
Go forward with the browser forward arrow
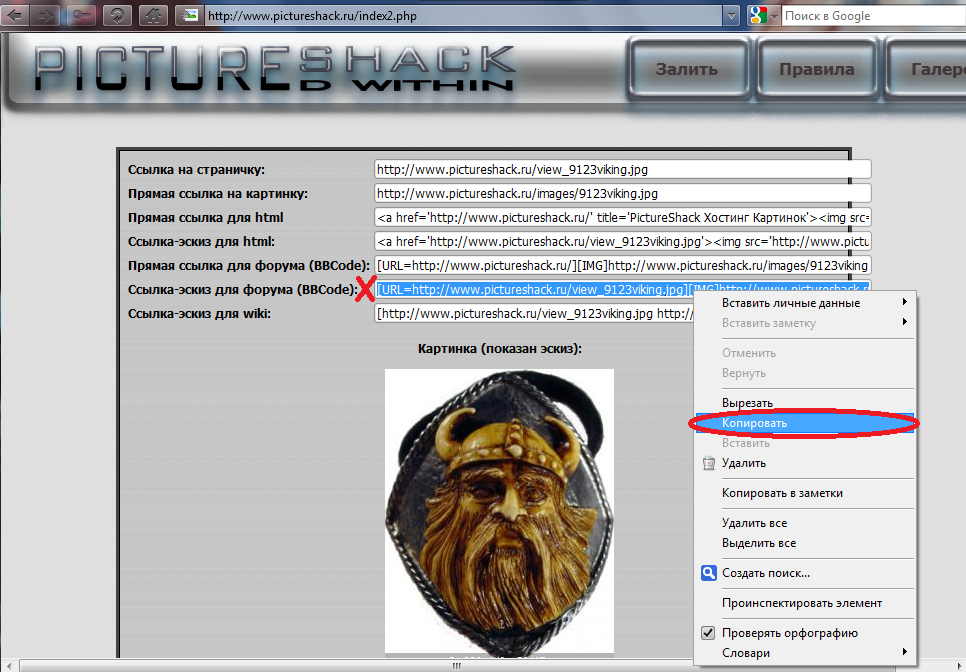[46, 15]
